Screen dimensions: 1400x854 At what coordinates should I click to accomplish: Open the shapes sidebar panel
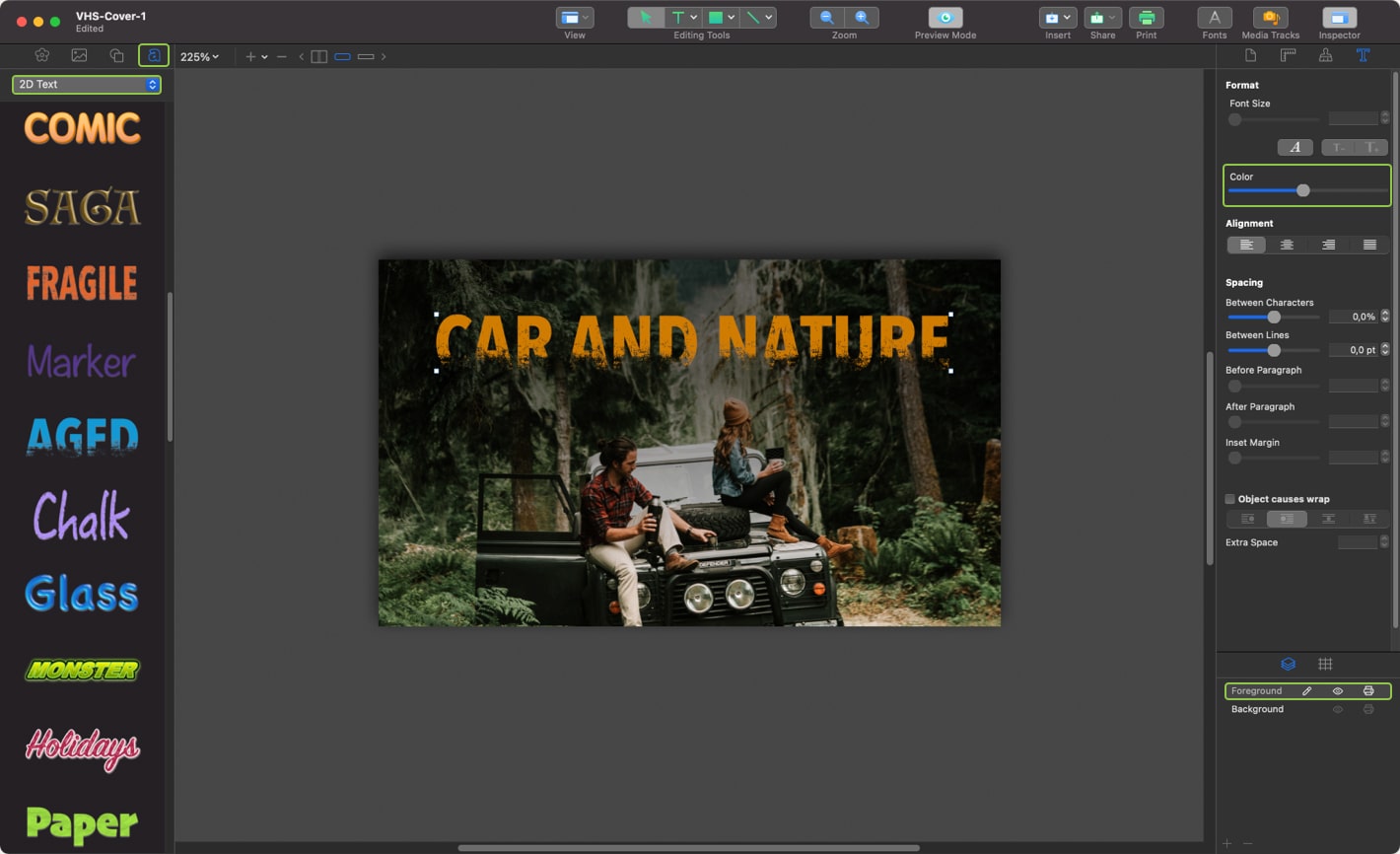(x=117, y=56)
